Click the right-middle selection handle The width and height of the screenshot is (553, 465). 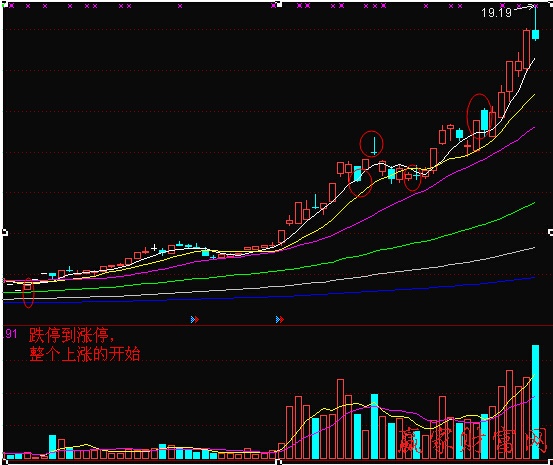point(551,232)
